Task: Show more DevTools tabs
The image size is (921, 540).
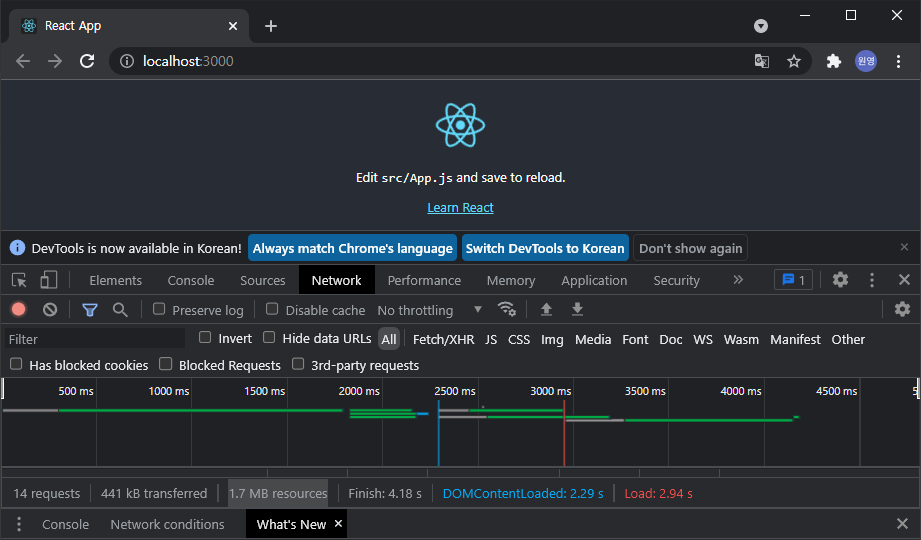Action: [738, 280]
